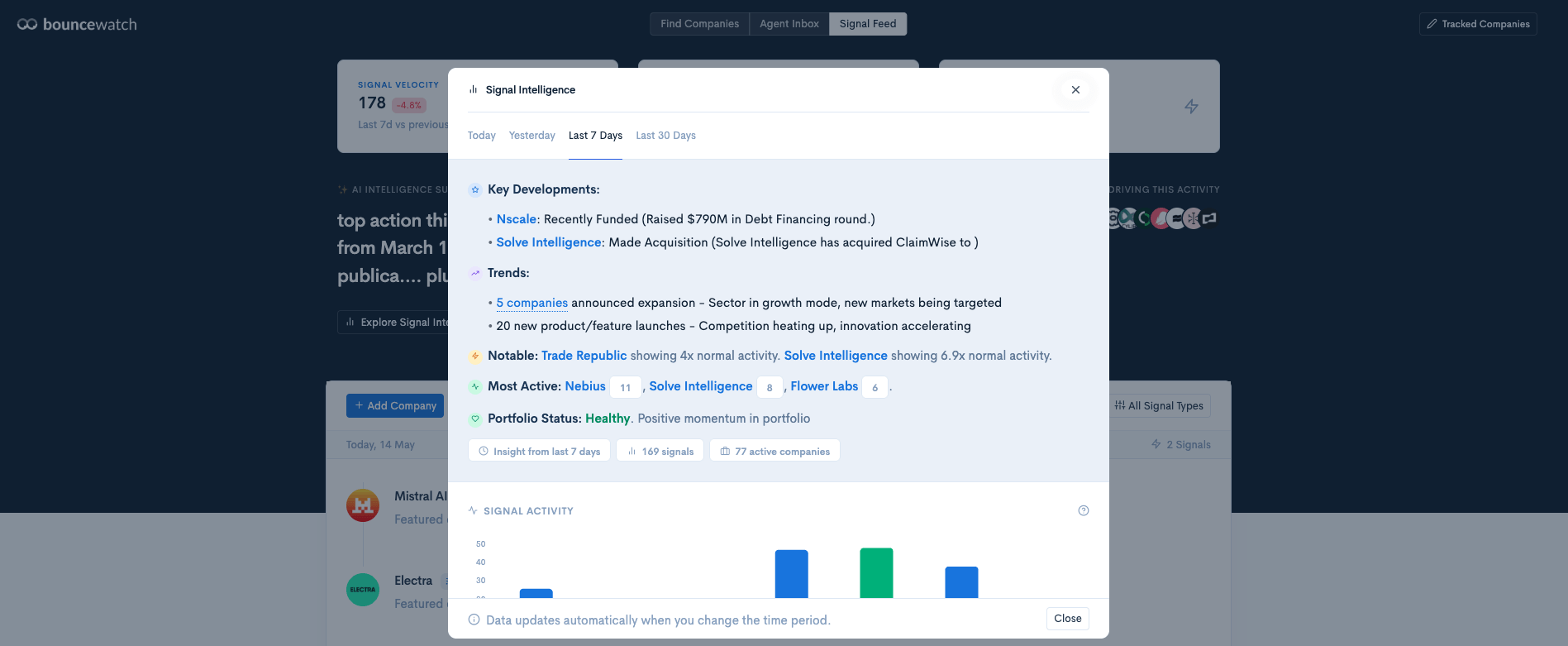
Task: Click the Portfolio Status shield icon
Action: tap(475, 419)
